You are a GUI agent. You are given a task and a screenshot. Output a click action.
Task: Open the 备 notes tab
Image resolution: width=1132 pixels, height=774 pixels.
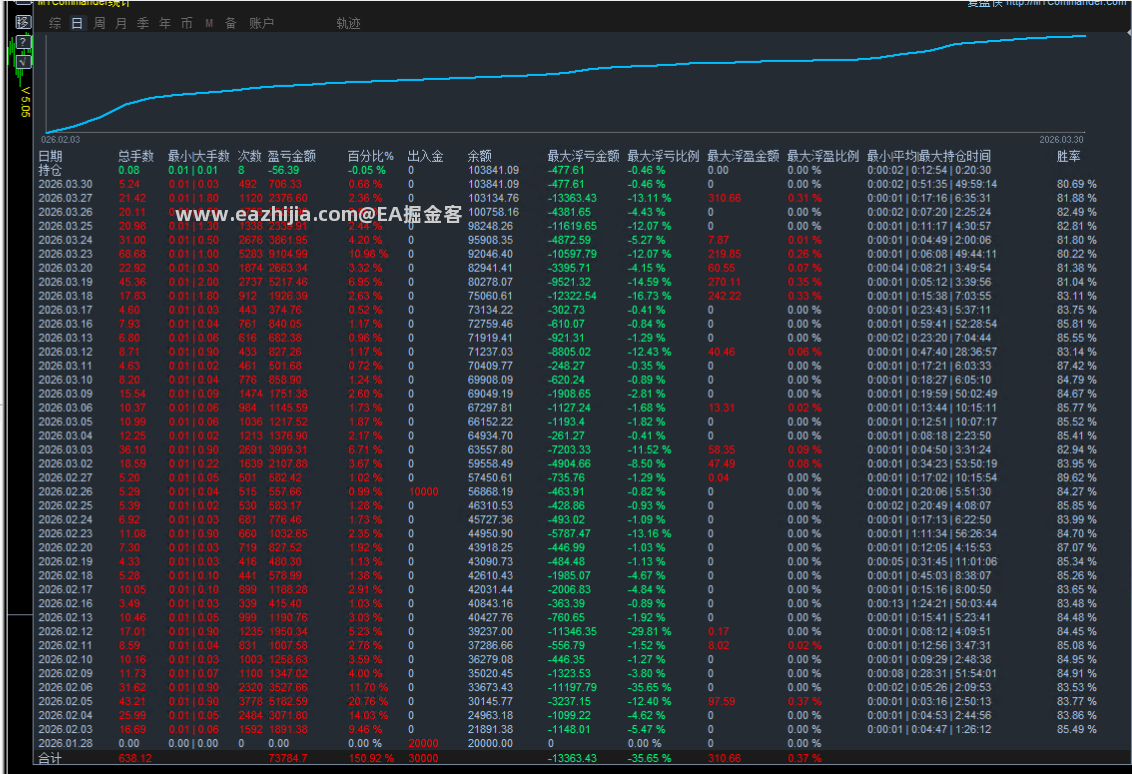[230, 23]
